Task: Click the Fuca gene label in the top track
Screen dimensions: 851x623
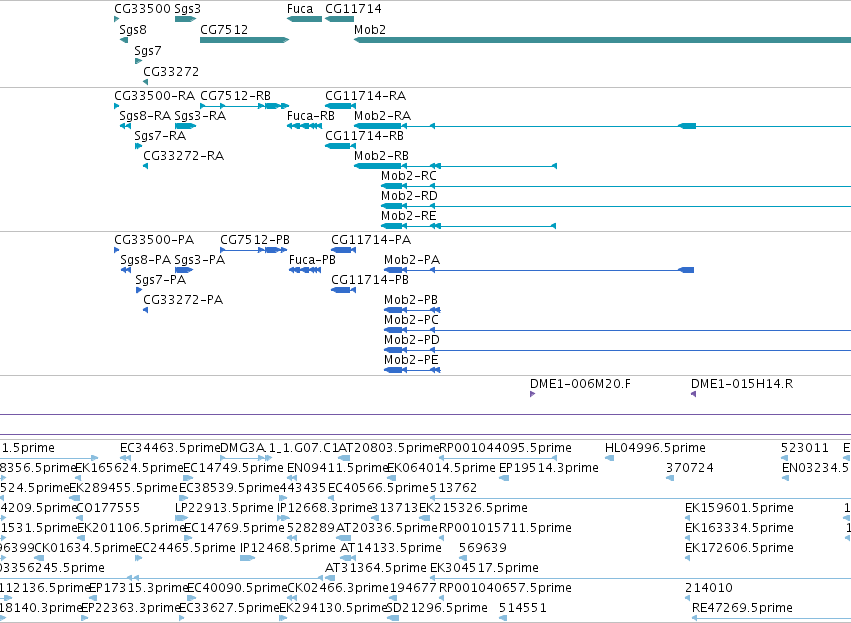Action: pyautogui.click(x=300, y=9)
